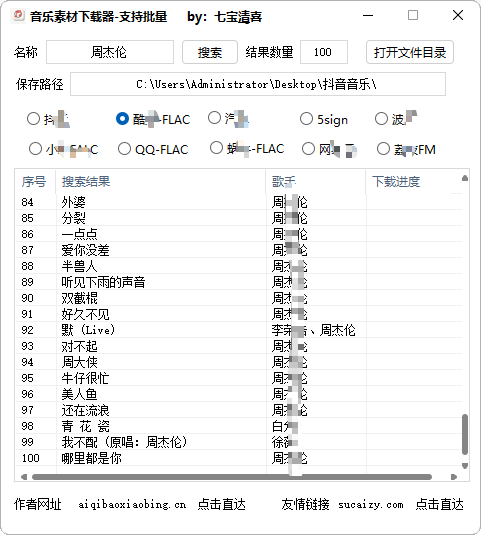Select the song 青 花 瓷
Viewport: 481px width, 535px height.
click(85, 426)
